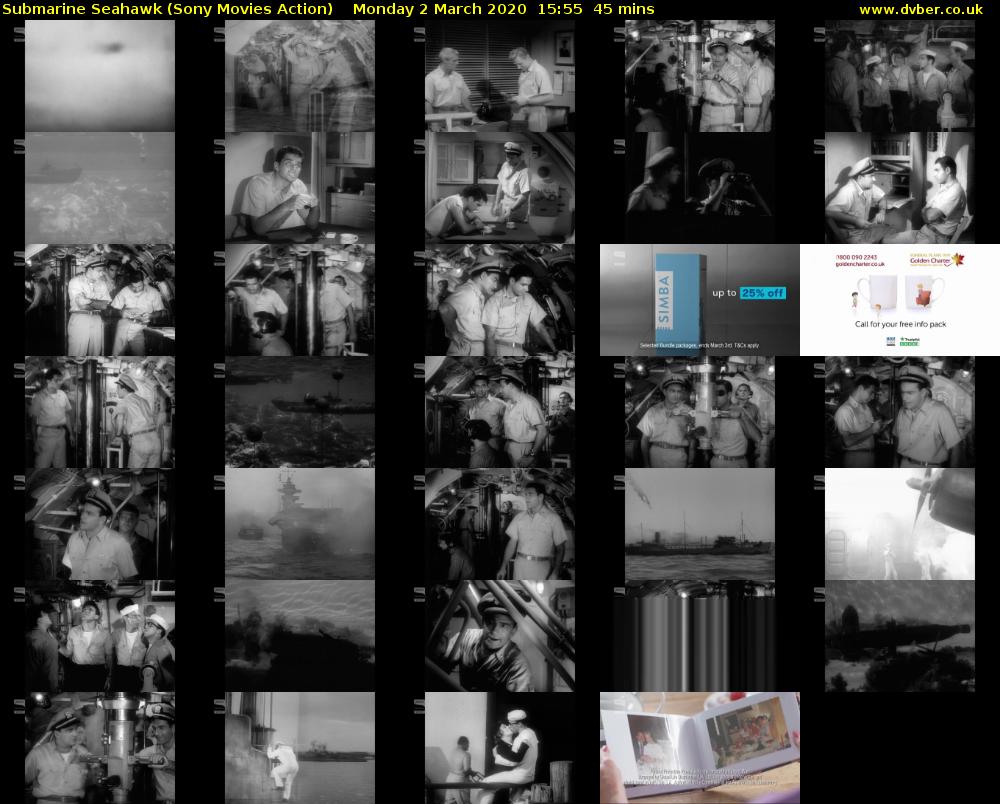Open frame of dark hull beneath rippling water surface
The height and width of the screenshot is (804, 1000).
click(x=300, y=636)
